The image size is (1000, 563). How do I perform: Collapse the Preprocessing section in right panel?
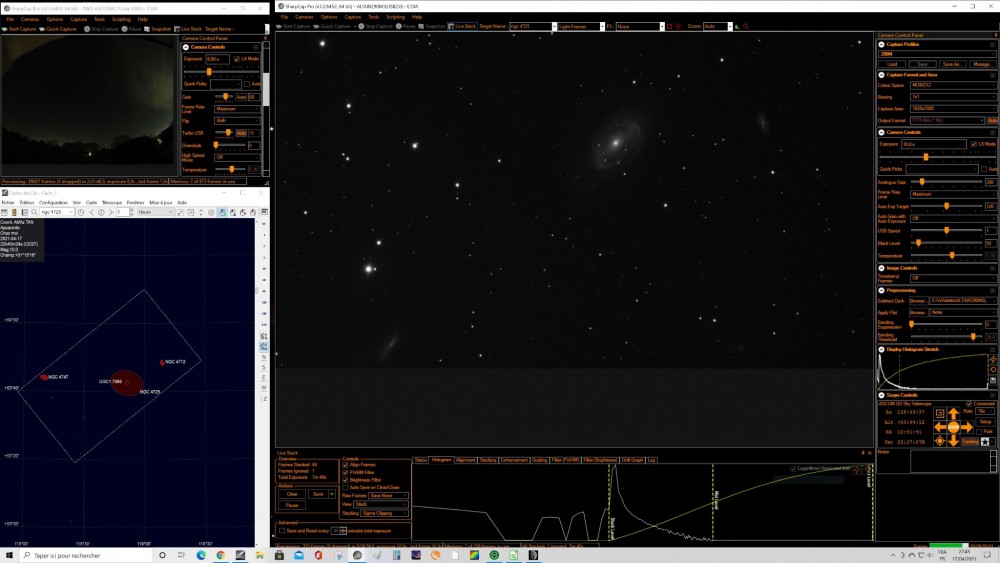click(881, 290)
